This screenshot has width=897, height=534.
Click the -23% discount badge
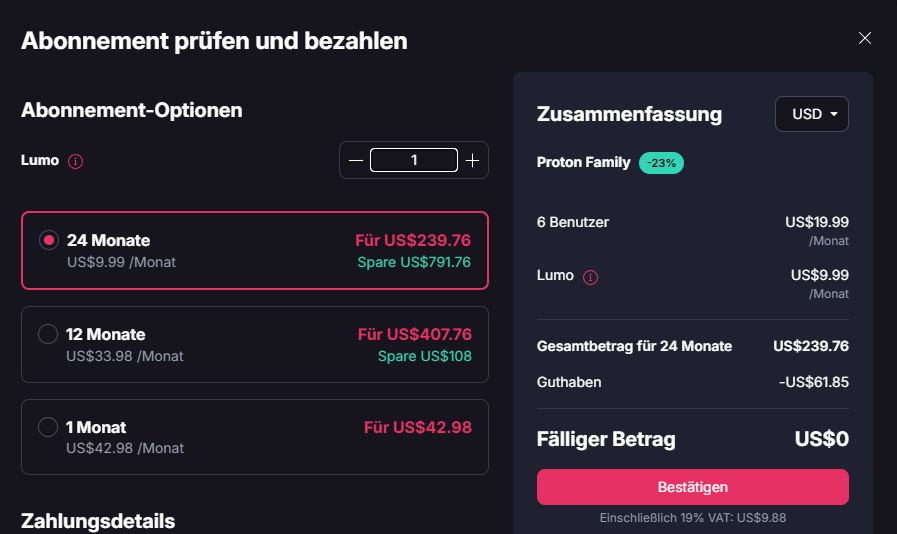(661, 163)
